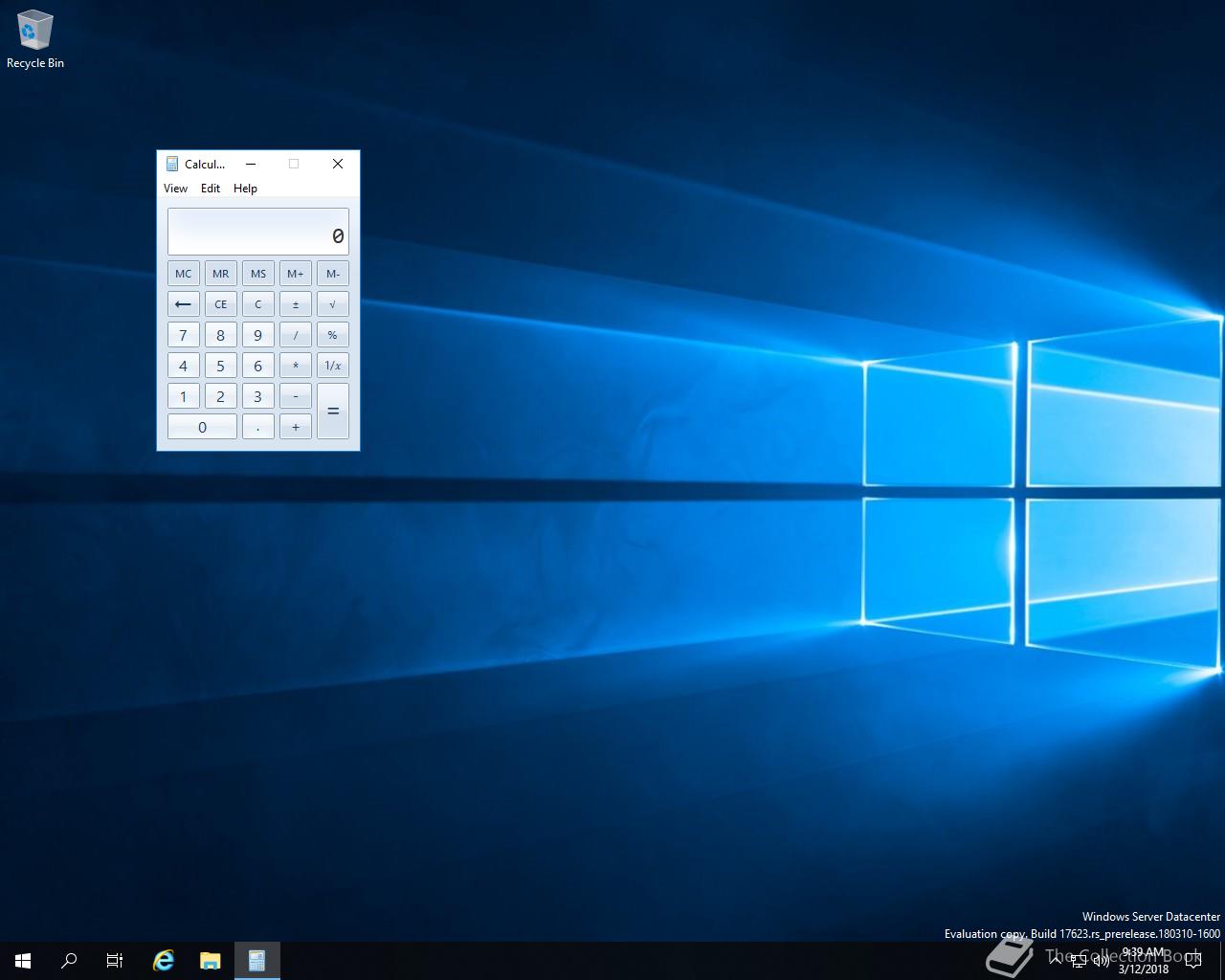
Task: Click the MS memory store button
Action: point(258,274)
